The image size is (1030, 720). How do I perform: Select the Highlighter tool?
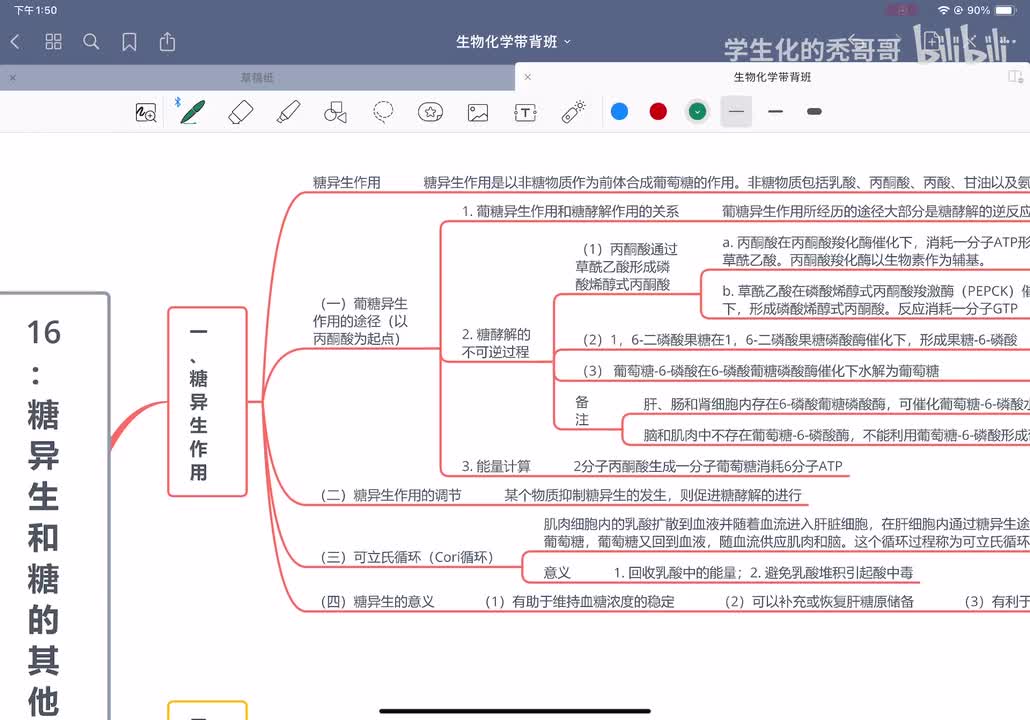pos(288,112)
